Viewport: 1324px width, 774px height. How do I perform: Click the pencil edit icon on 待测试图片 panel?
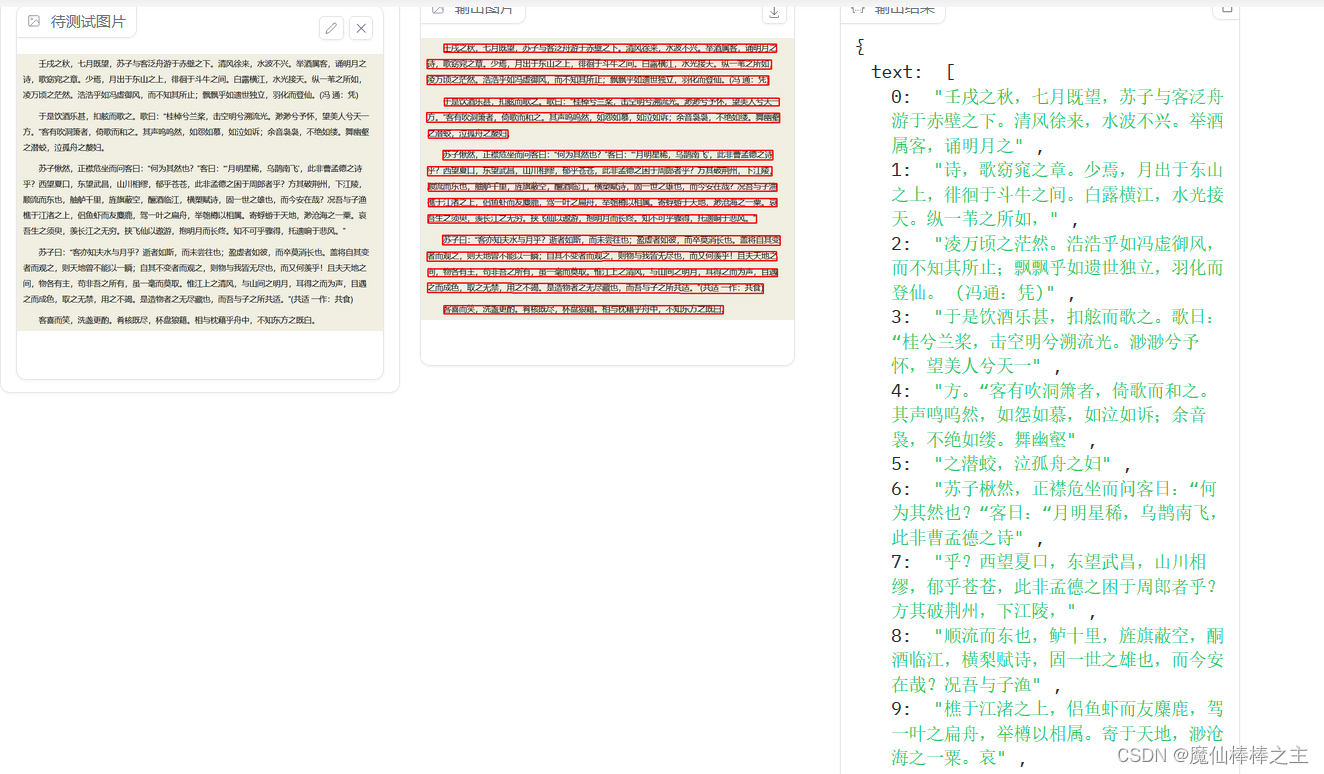331,28
